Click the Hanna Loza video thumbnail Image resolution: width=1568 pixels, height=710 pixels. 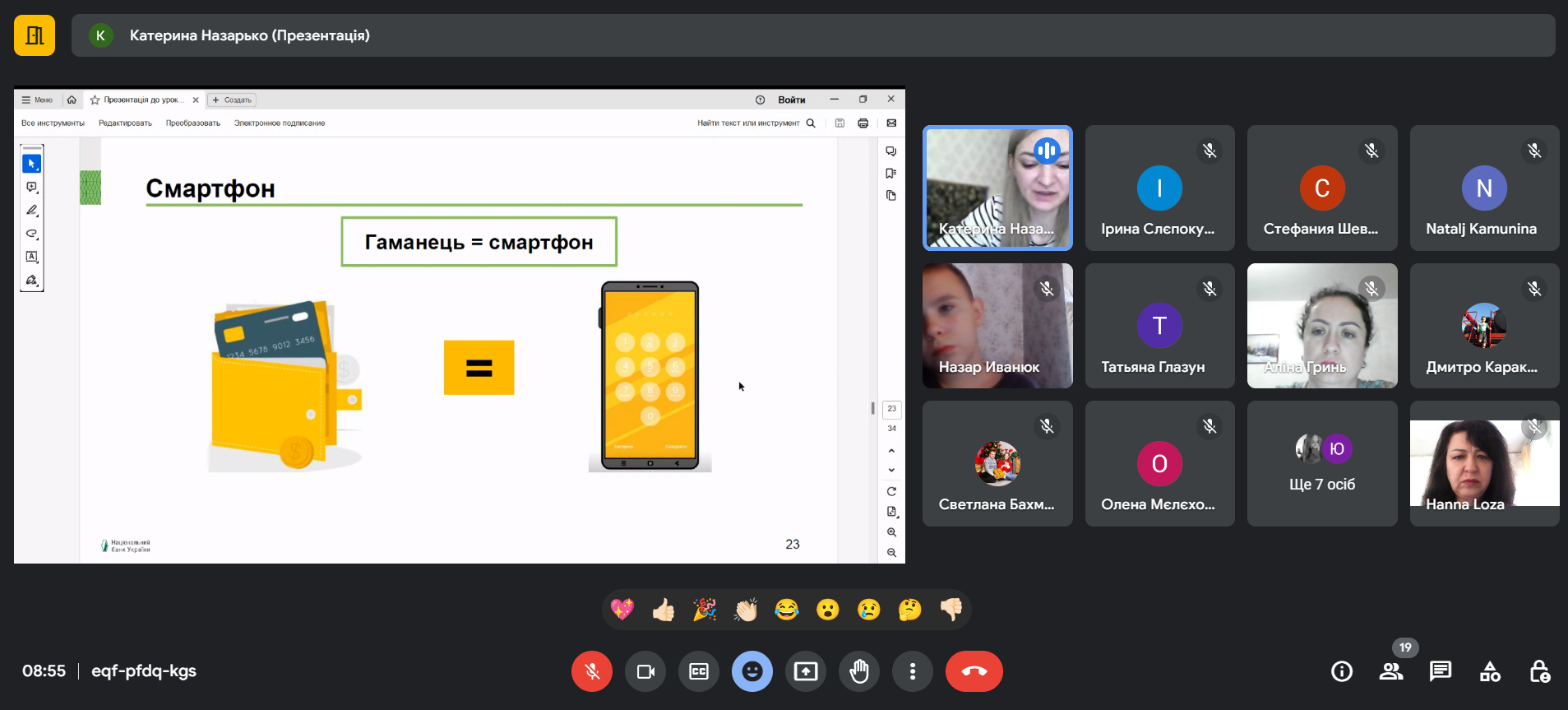pyautogui.click(x=1484, y=463)
